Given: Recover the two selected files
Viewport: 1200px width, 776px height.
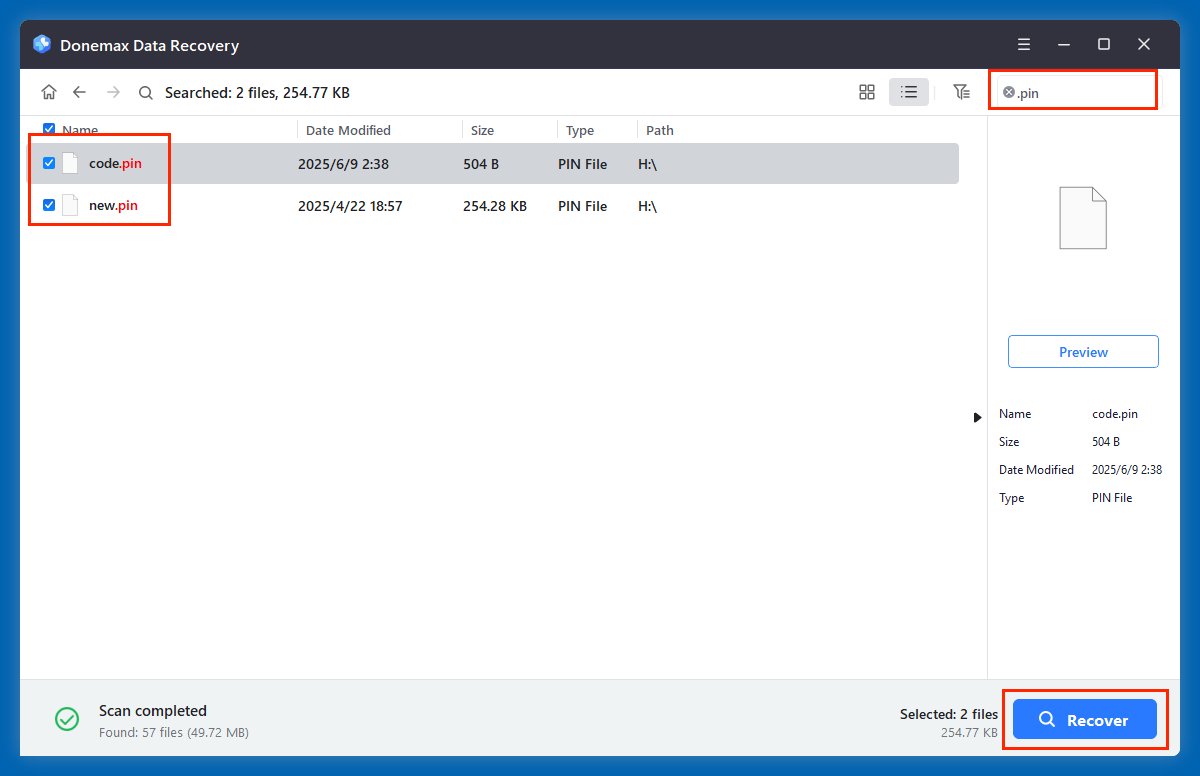Looking at the screenshot, I should (x=1085, y=719).
